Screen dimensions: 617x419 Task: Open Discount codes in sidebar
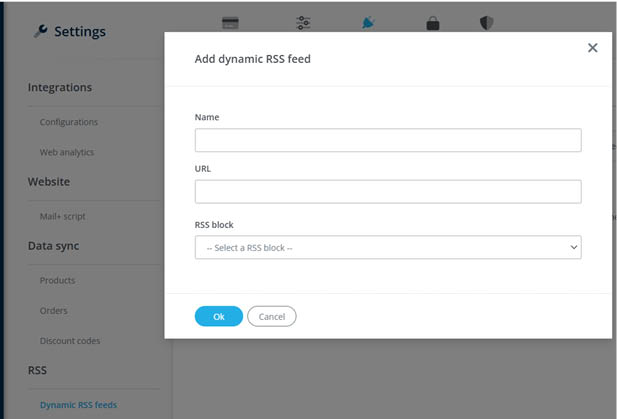(70, 341)
